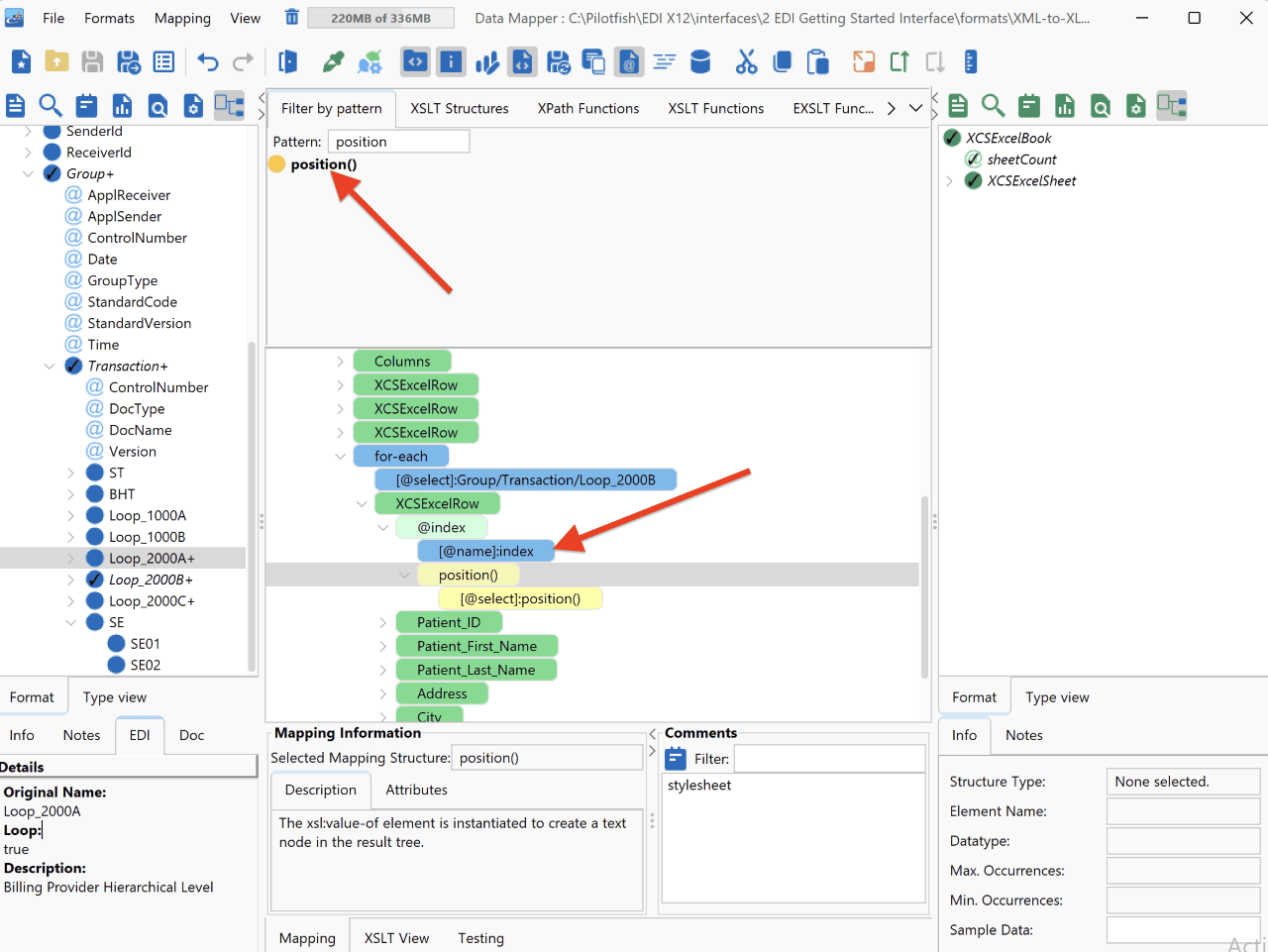The image size is (1268, 952).
Task: Collapse the Transaction+ tree node
Action: point(50,366)
